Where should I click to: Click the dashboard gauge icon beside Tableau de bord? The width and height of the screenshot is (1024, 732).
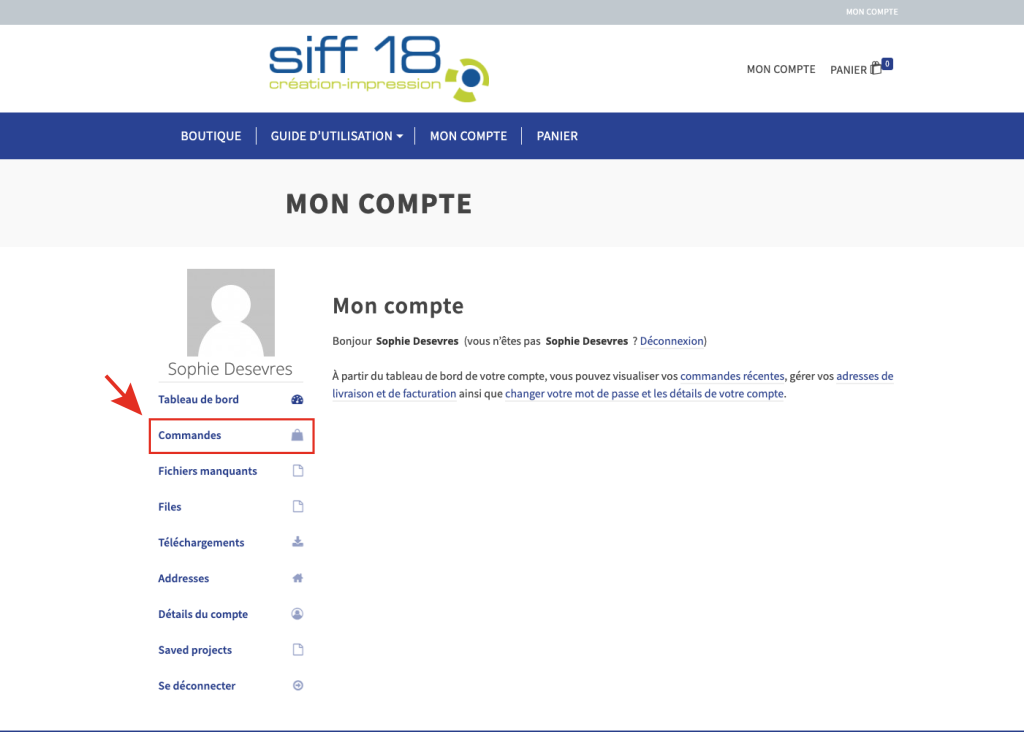297,400
